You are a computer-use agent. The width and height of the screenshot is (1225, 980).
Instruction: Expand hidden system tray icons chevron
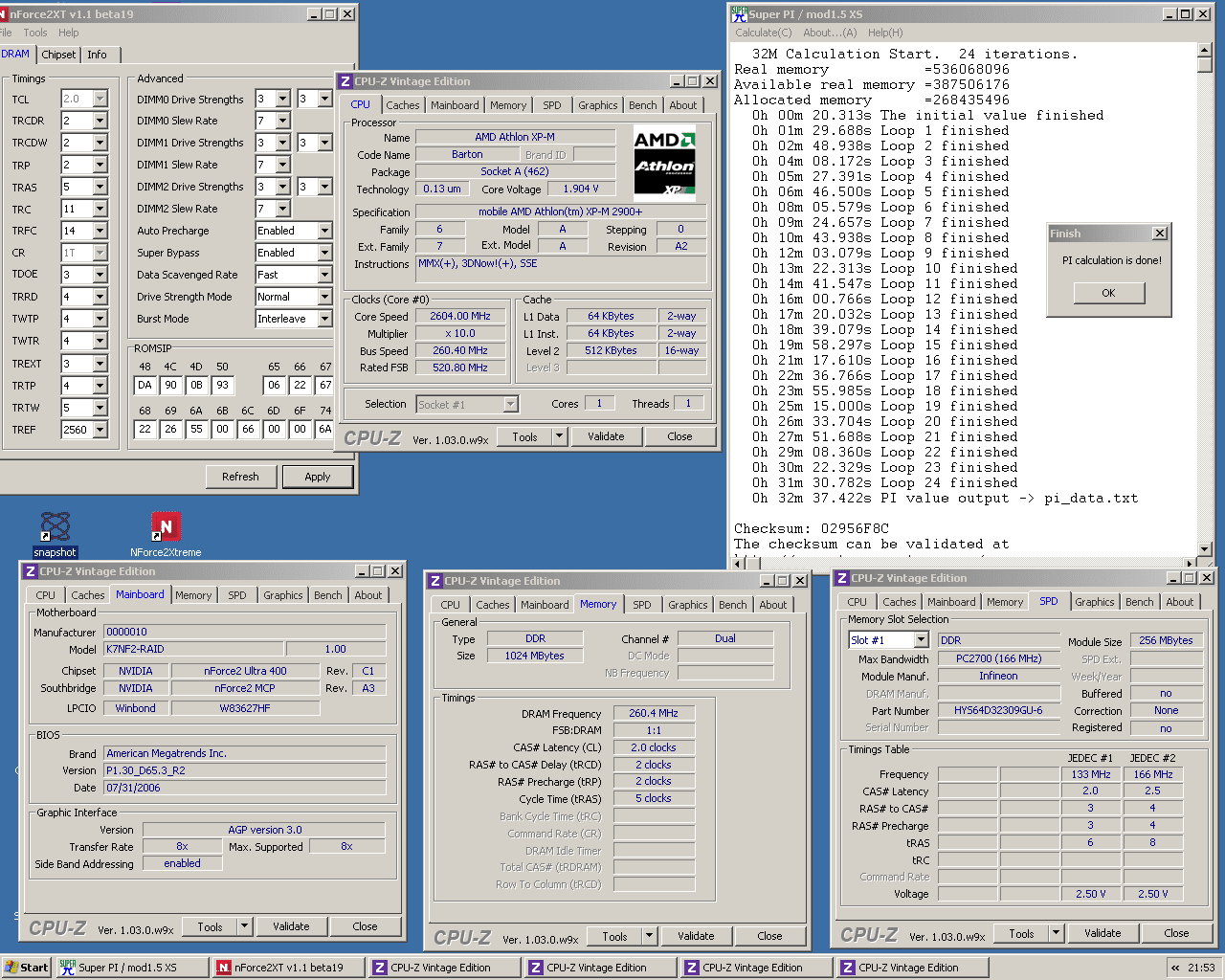(1175, 968)
